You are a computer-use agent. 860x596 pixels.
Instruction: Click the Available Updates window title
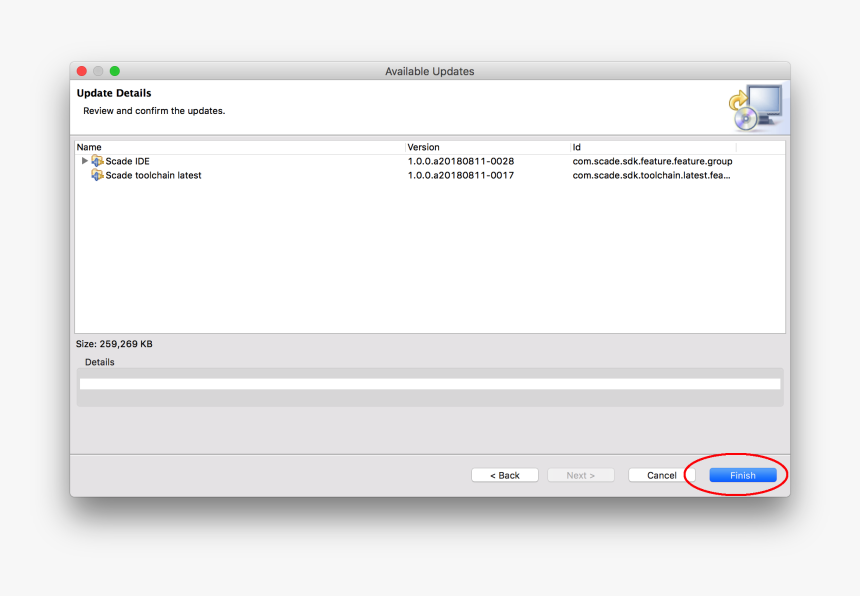(429, 71)
